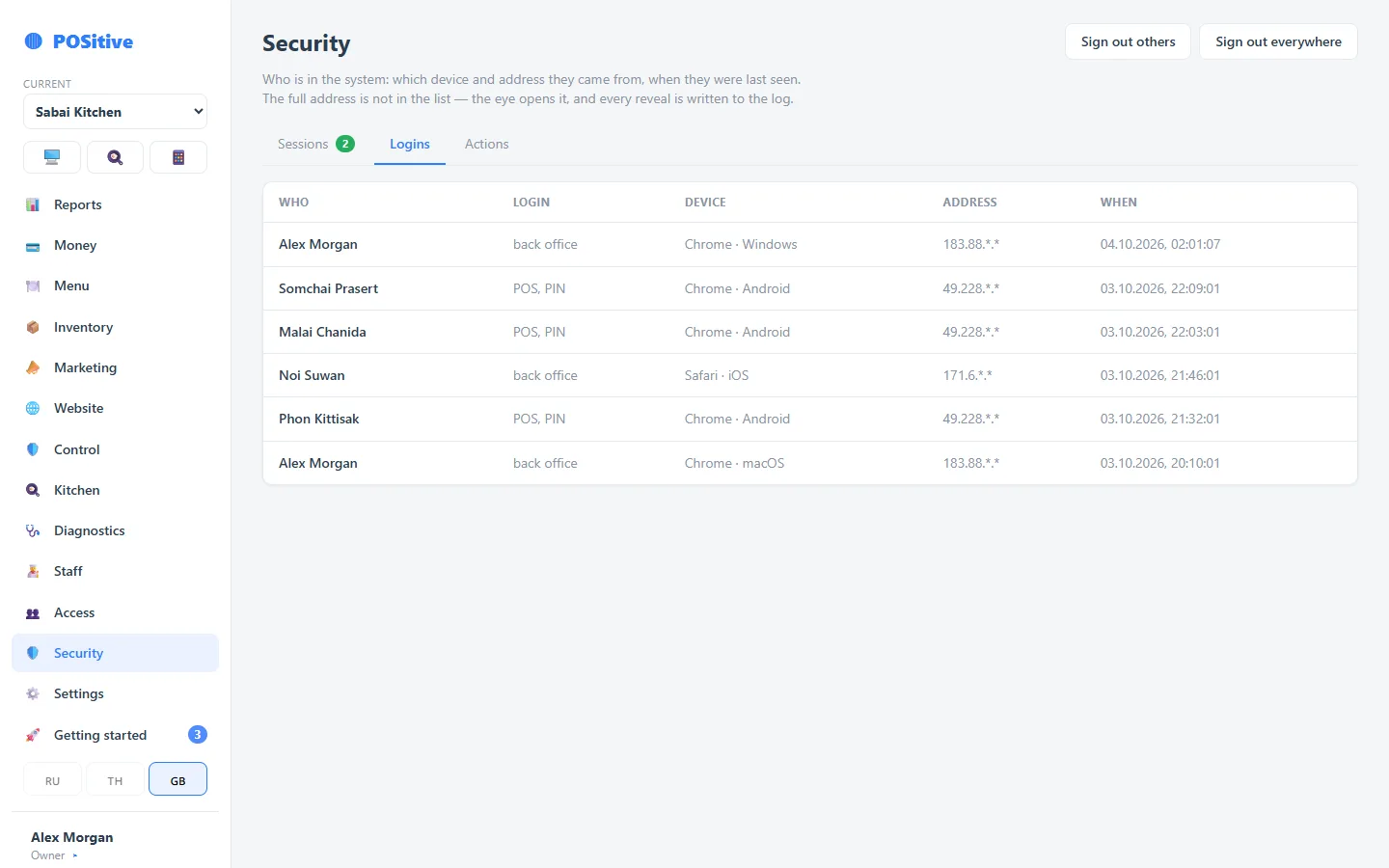The height and width of the screenshot is (868, 1389).
Task: Switch to the Sessions tab
Action: (x=315, y=144)
